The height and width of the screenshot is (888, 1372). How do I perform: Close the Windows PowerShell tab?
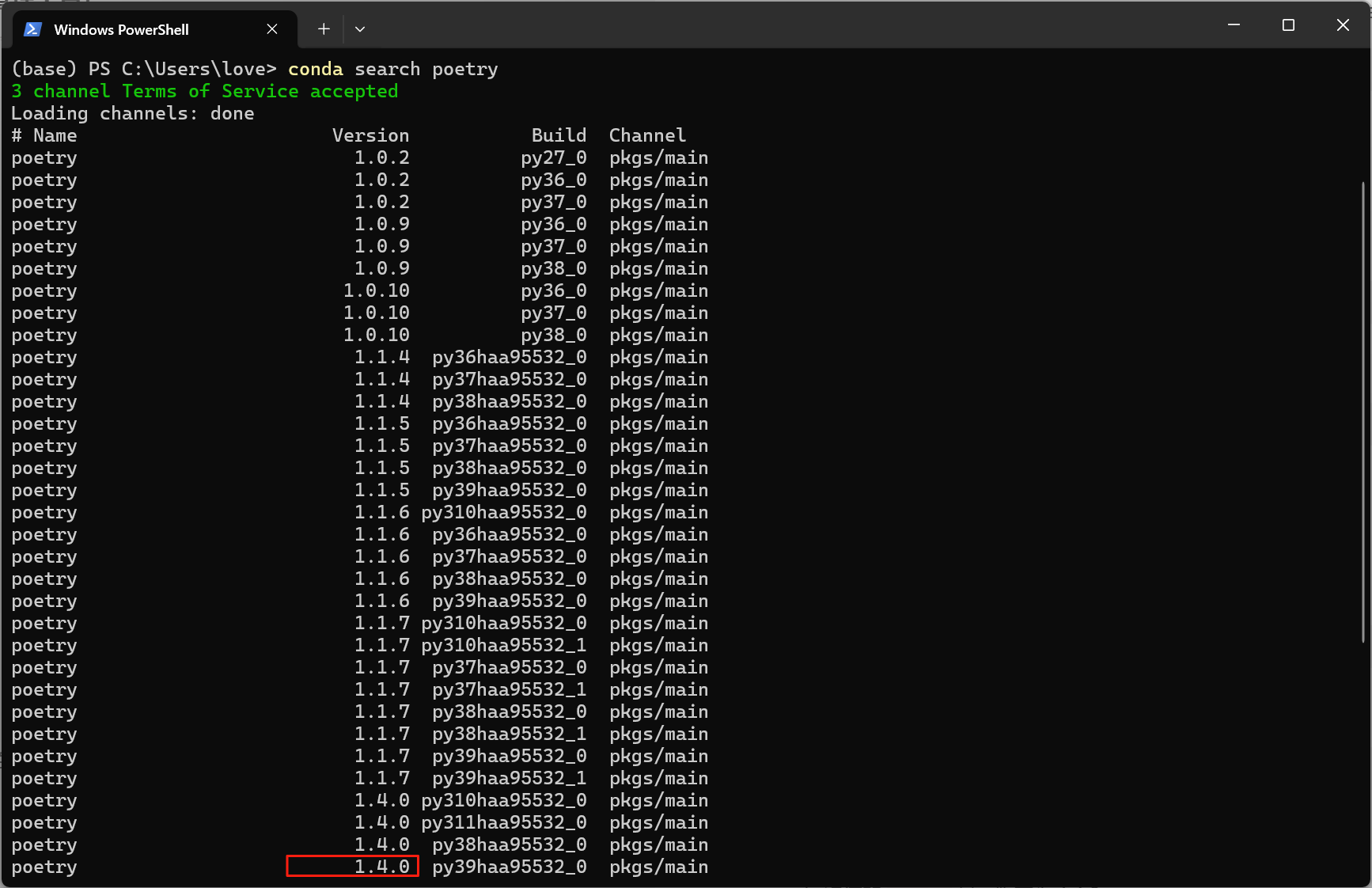pyautogui.click(x=272, y=29)
